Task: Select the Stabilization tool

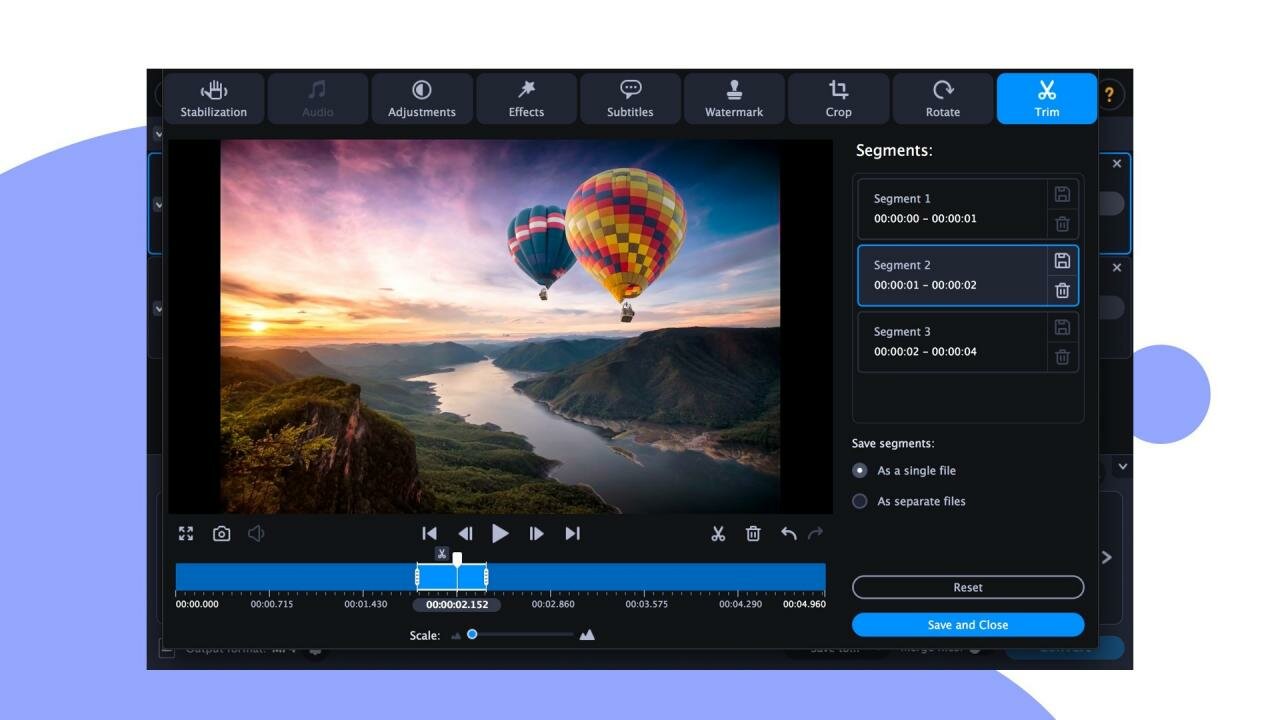Action: [213, 98]
